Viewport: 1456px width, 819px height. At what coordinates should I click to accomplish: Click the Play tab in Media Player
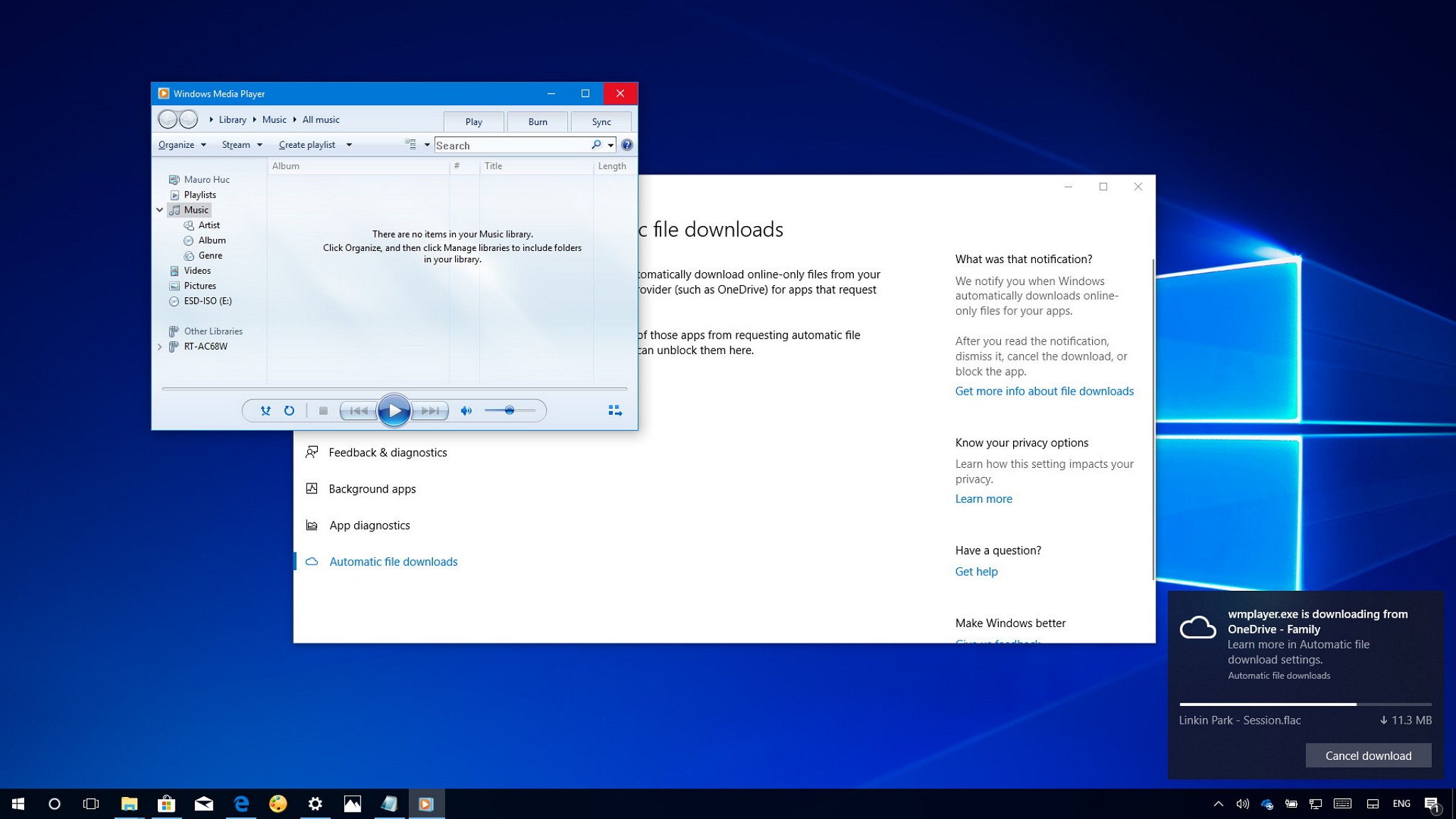(x=475, y=120)
